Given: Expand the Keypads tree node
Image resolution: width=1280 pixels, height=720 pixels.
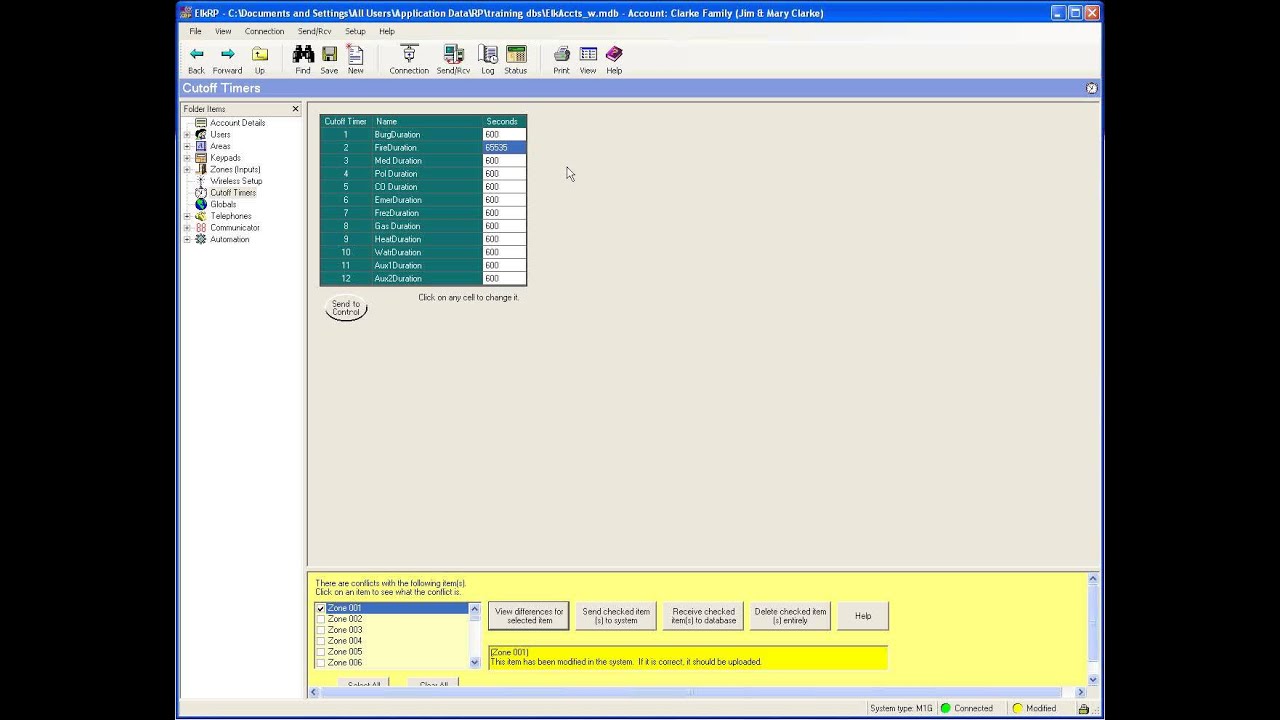Looking at the screenshot, I should coord(187,158).
